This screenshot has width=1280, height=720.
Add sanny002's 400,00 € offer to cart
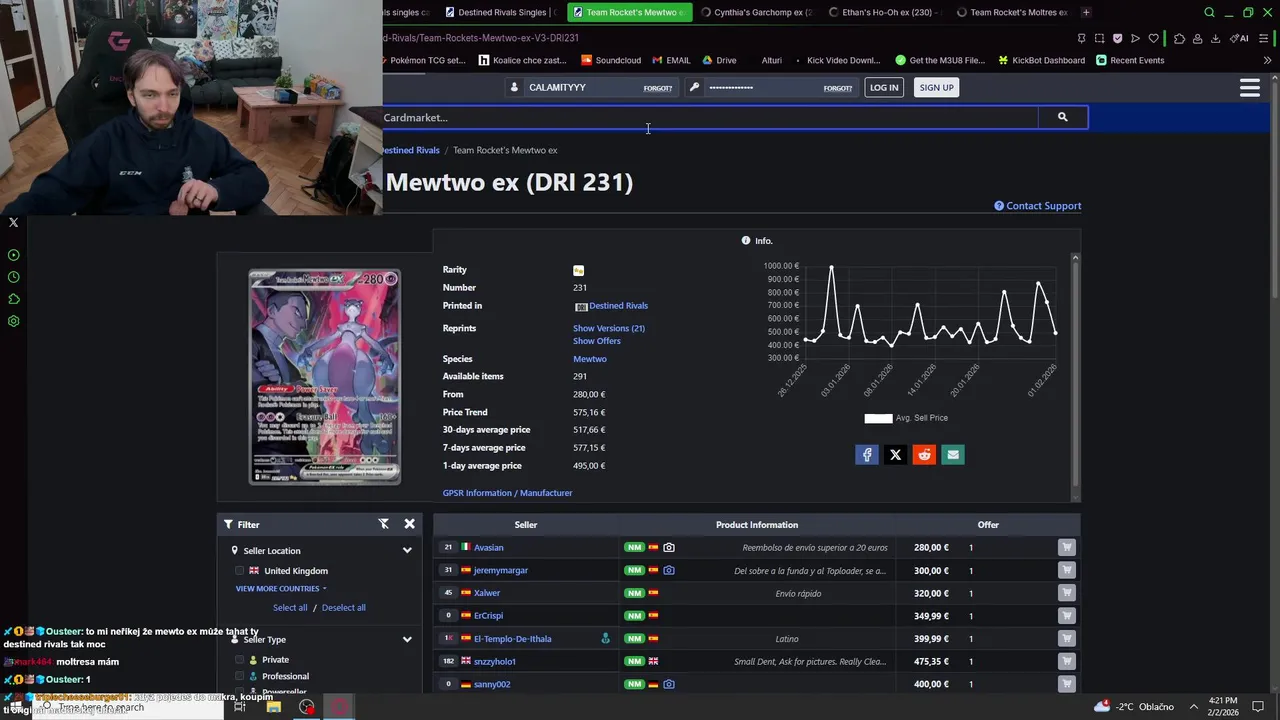(x=1067, y=684)
